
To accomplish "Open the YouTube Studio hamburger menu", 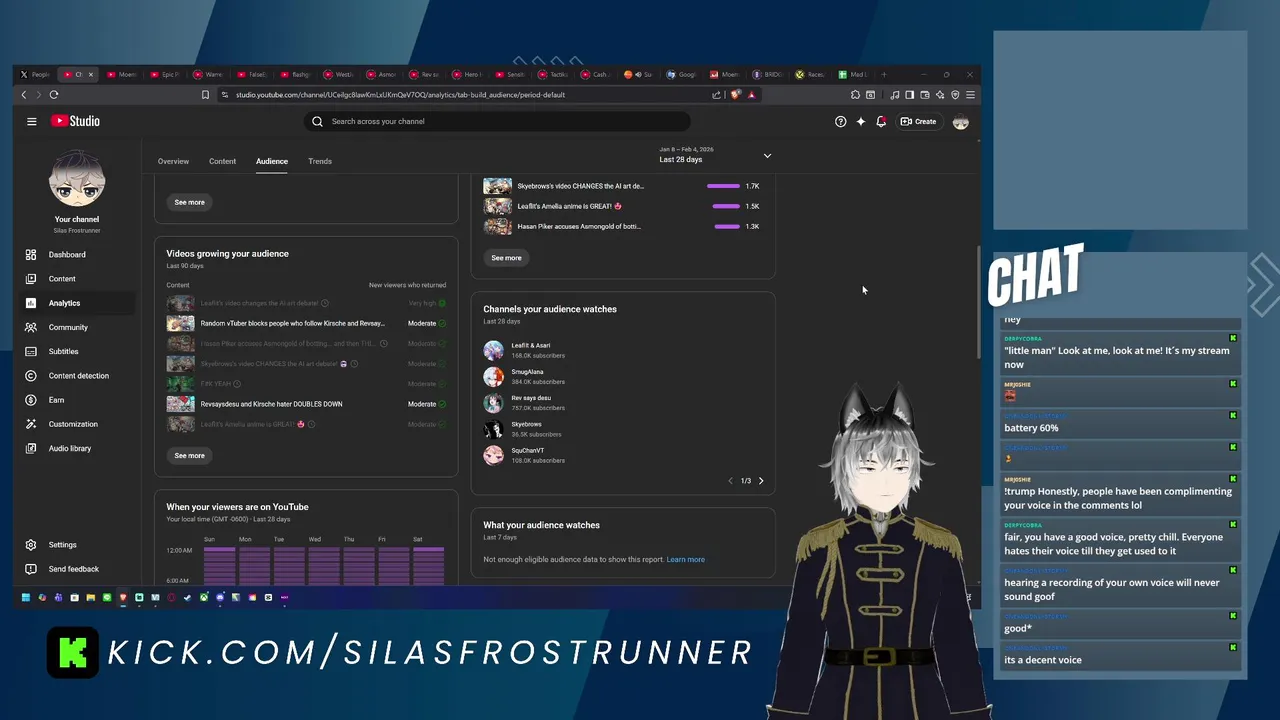I will coord(32,121).
